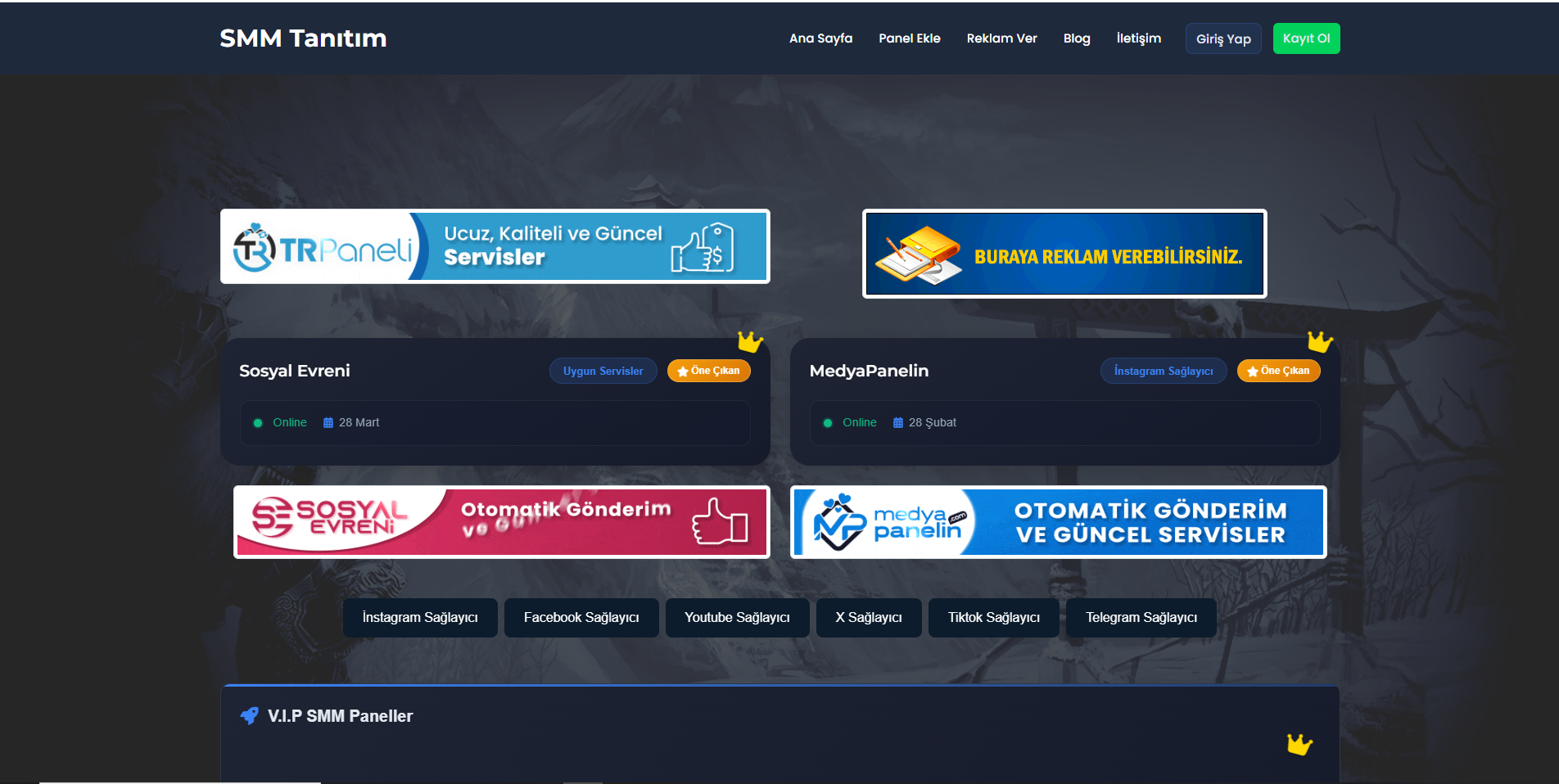Open the Sosyal Evreni panel title

(295, 371)
